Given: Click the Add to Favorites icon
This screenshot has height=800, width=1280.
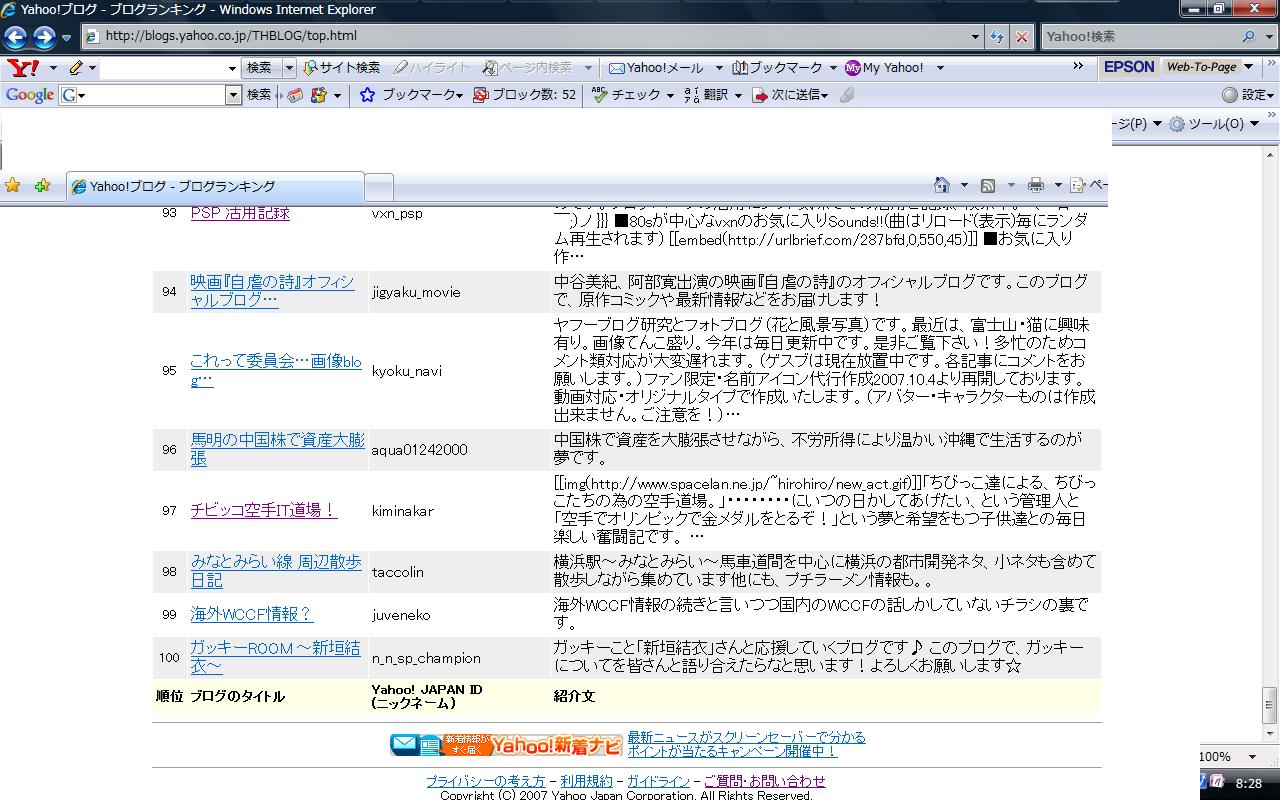Looking at the screenshot, I should click(x=42, y=185).
